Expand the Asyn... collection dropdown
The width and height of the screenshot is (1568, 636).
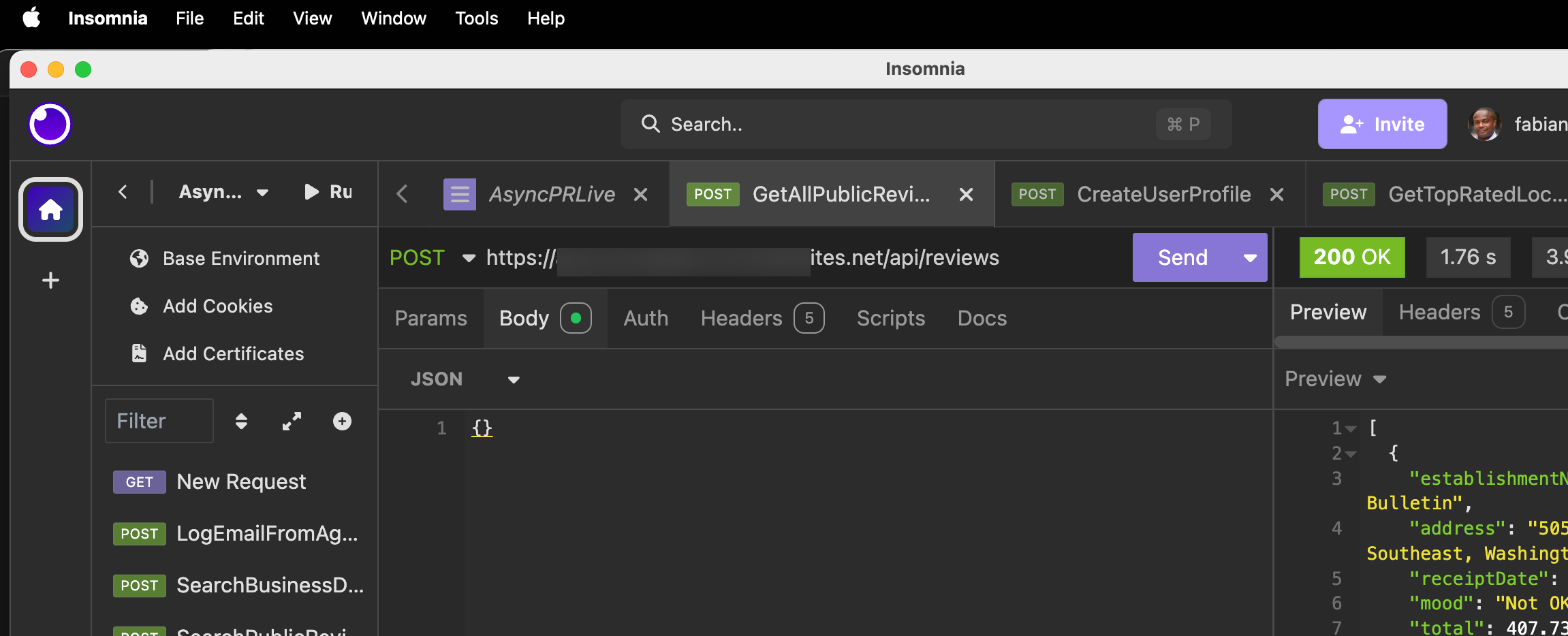pyautogui.click(x=223, y=193)
